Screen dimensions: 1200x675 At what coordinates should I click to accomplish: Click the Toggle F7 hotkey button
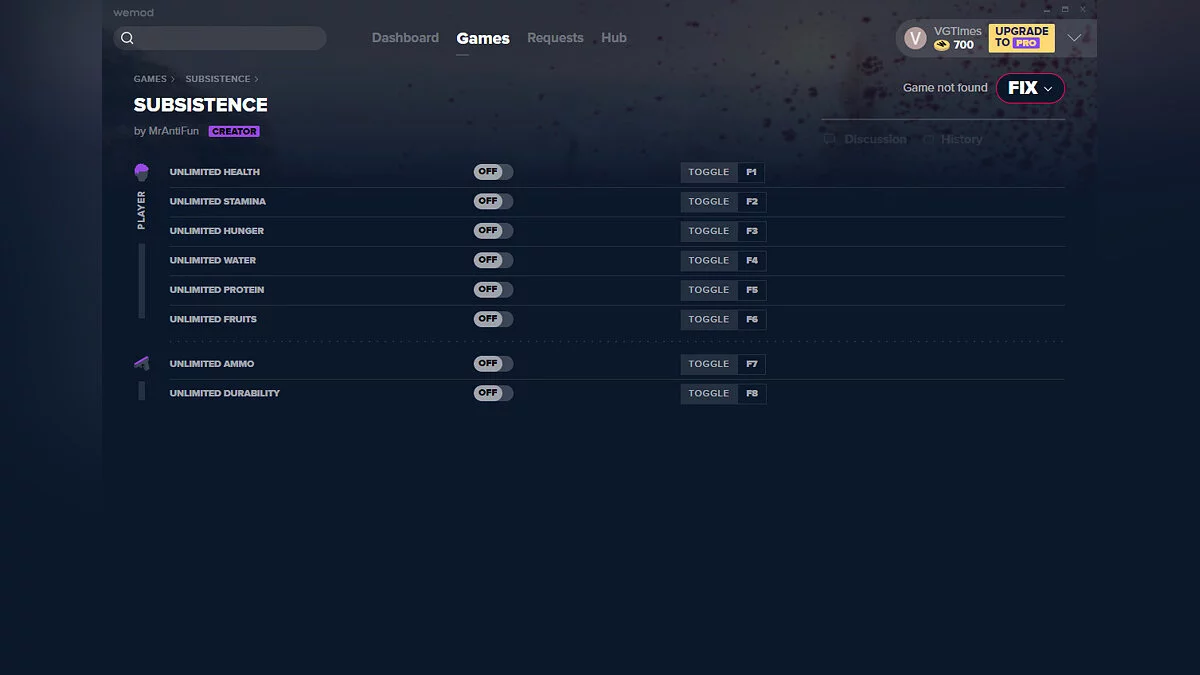point(723,364)
